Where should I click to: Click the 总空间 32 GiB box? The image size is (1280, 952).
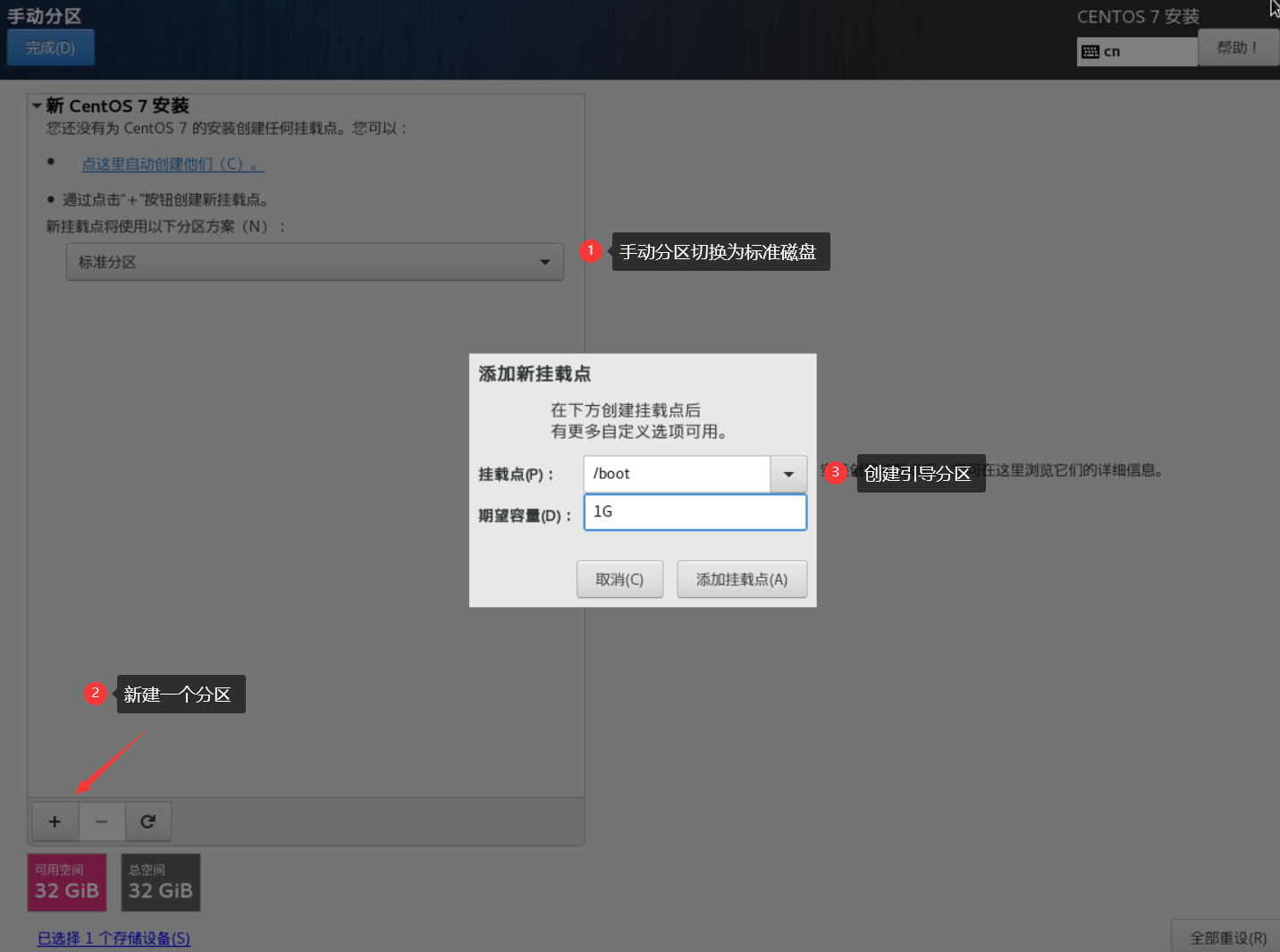coord(161,882)
